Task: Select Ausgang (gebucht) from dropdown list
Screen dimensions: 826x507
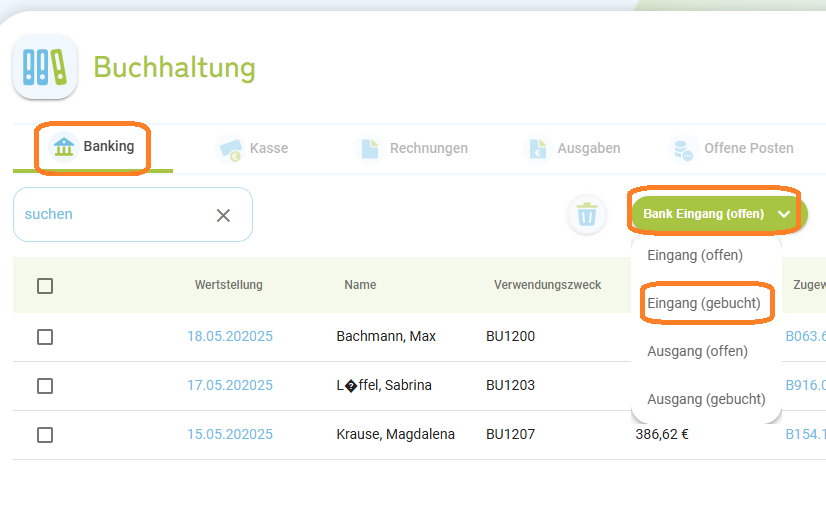Action: pos(706,399)
